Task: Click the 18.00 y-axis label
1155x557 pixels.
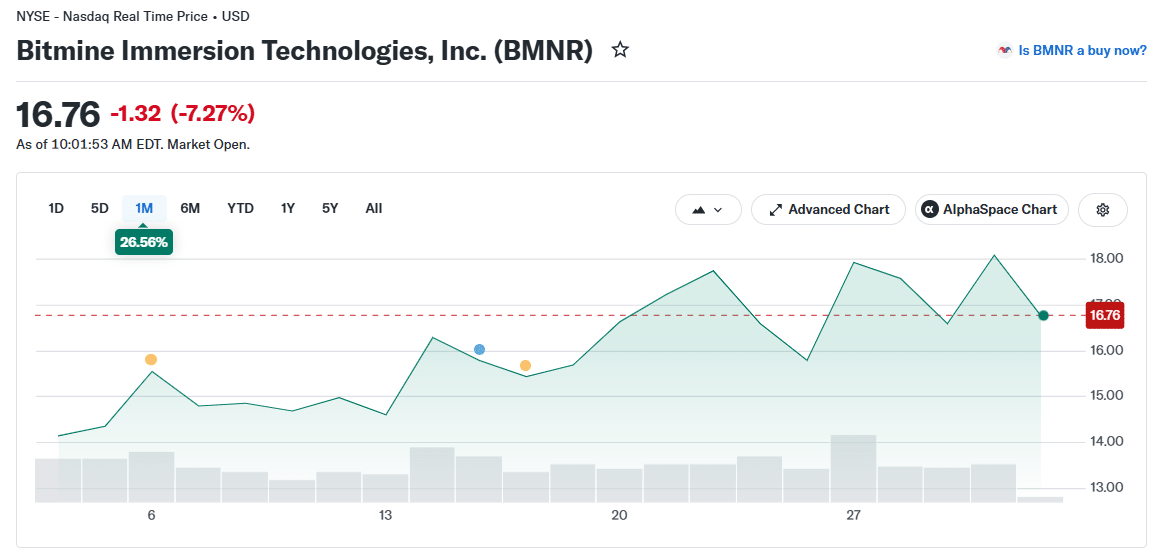Action: 1106,259
